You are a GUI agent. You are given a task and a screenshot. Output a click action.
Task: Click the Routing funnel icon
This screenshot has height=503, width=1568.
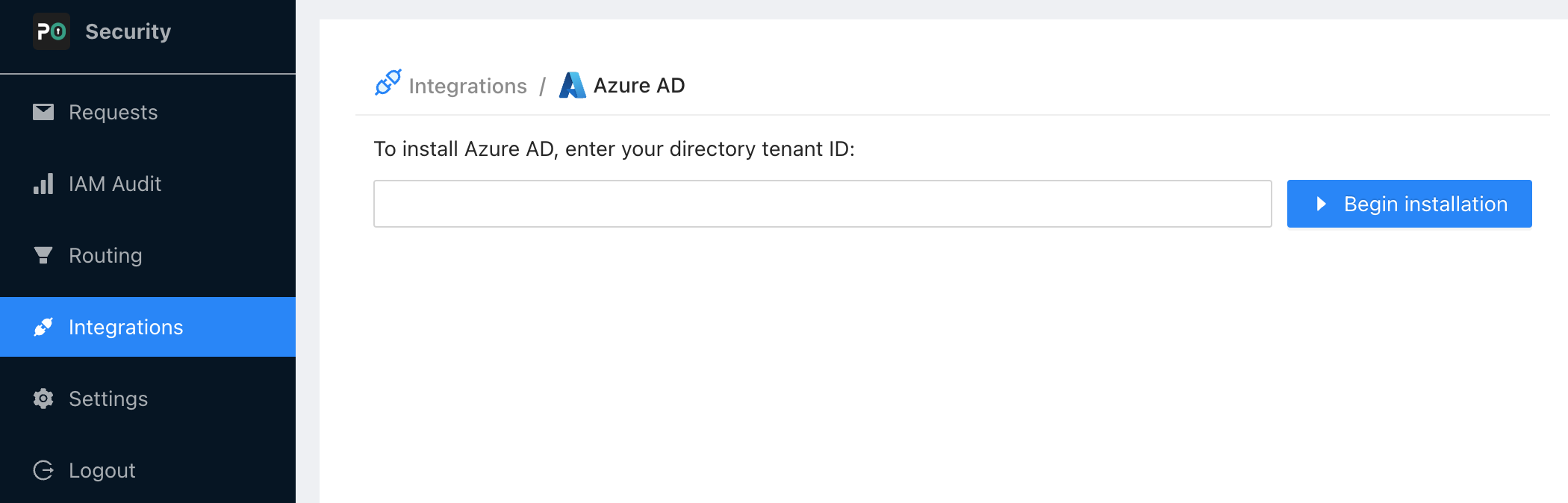pyautogui.click(x=43, y=255)
